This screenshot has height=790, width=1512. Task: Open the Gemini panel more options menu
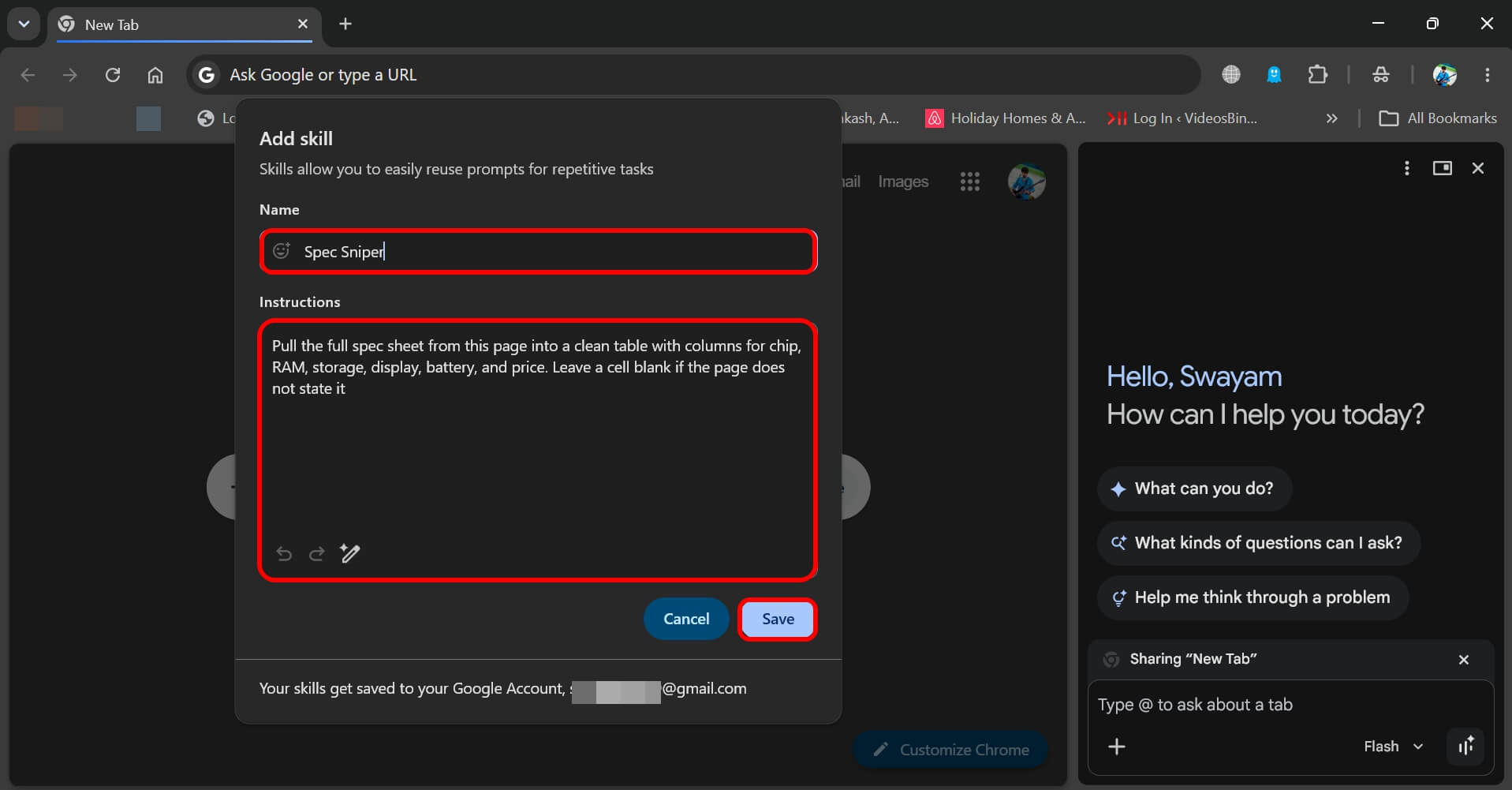click(1406, 168)
